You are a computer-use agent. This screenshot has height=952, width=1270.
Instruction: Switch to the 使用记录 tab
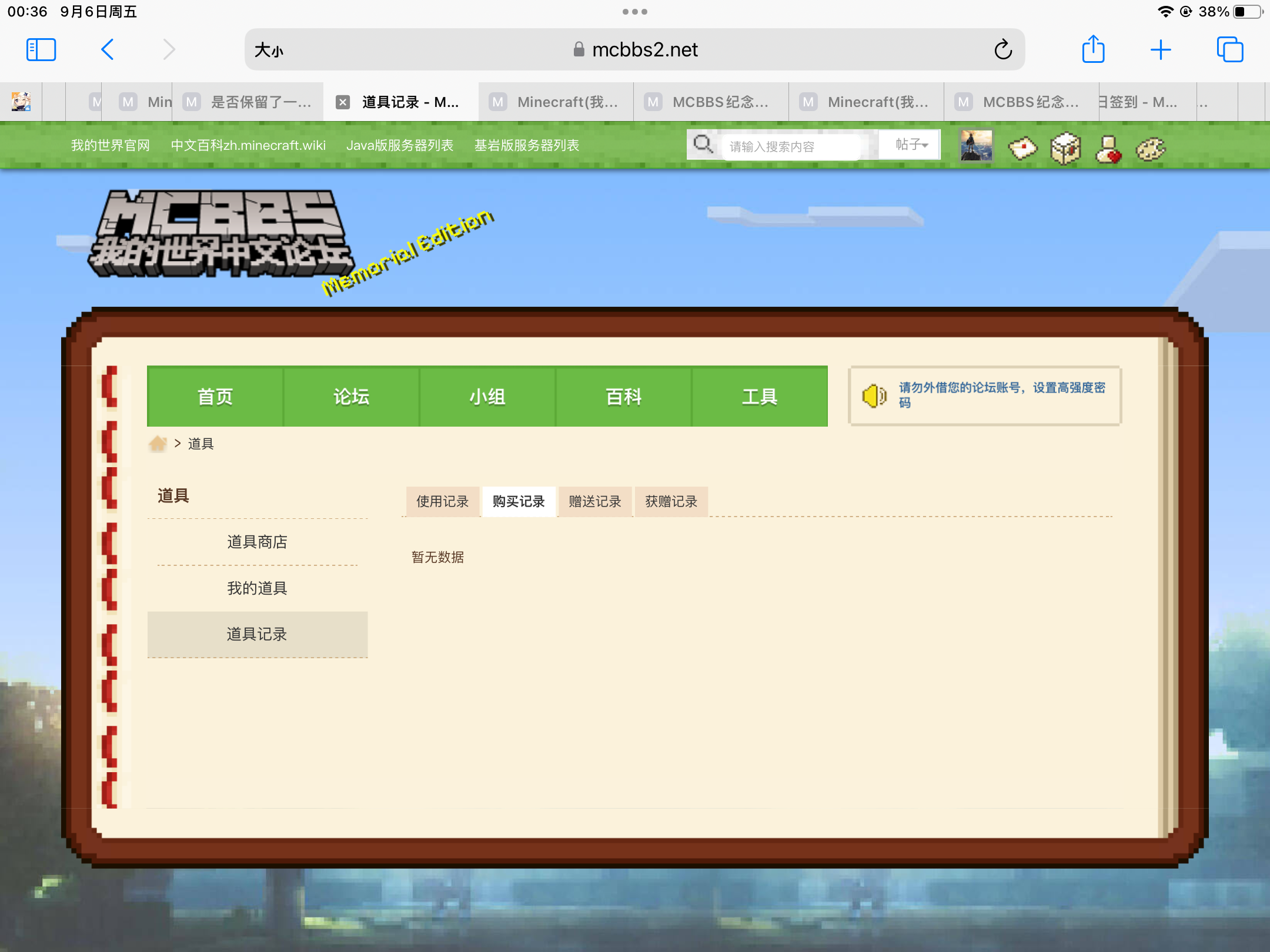[x=442, y=501]
